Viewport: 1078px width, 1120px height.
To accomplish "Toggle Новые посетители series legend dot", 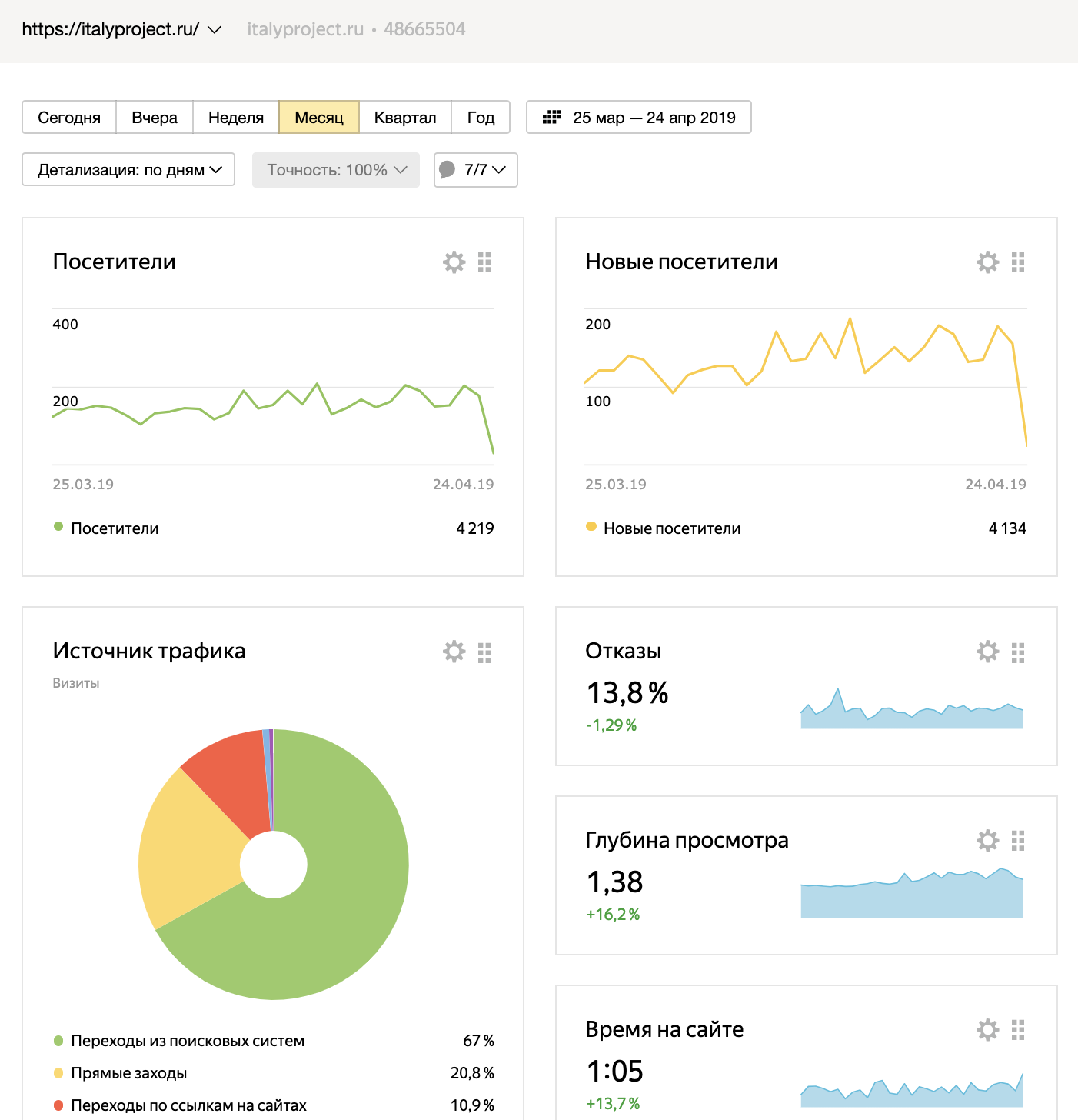I will pyautogui.click(x=591, y=527).
